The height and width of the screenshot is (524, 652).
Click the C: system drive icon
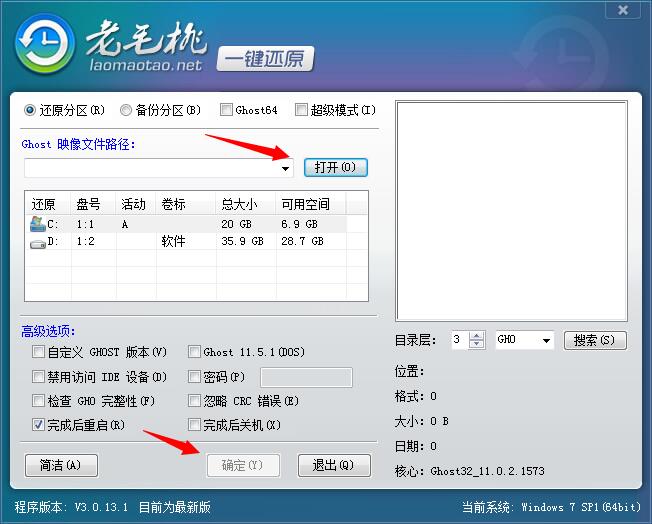(38, 224)
